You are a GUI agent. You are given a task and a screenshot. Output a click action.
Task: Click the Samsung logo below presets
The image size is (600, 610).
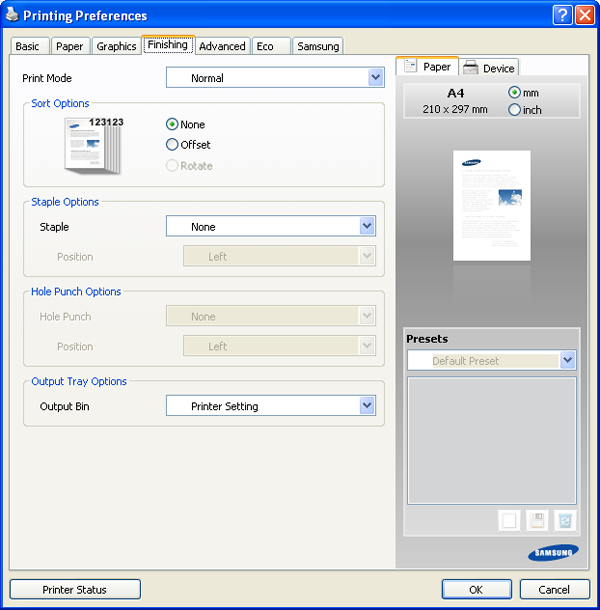tap(552, 552)
